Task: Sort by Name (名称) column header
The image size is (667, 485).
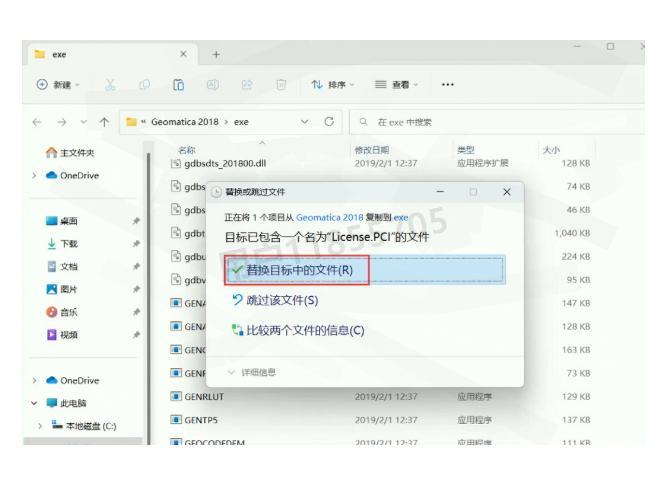Action: [x=187, y=150]
